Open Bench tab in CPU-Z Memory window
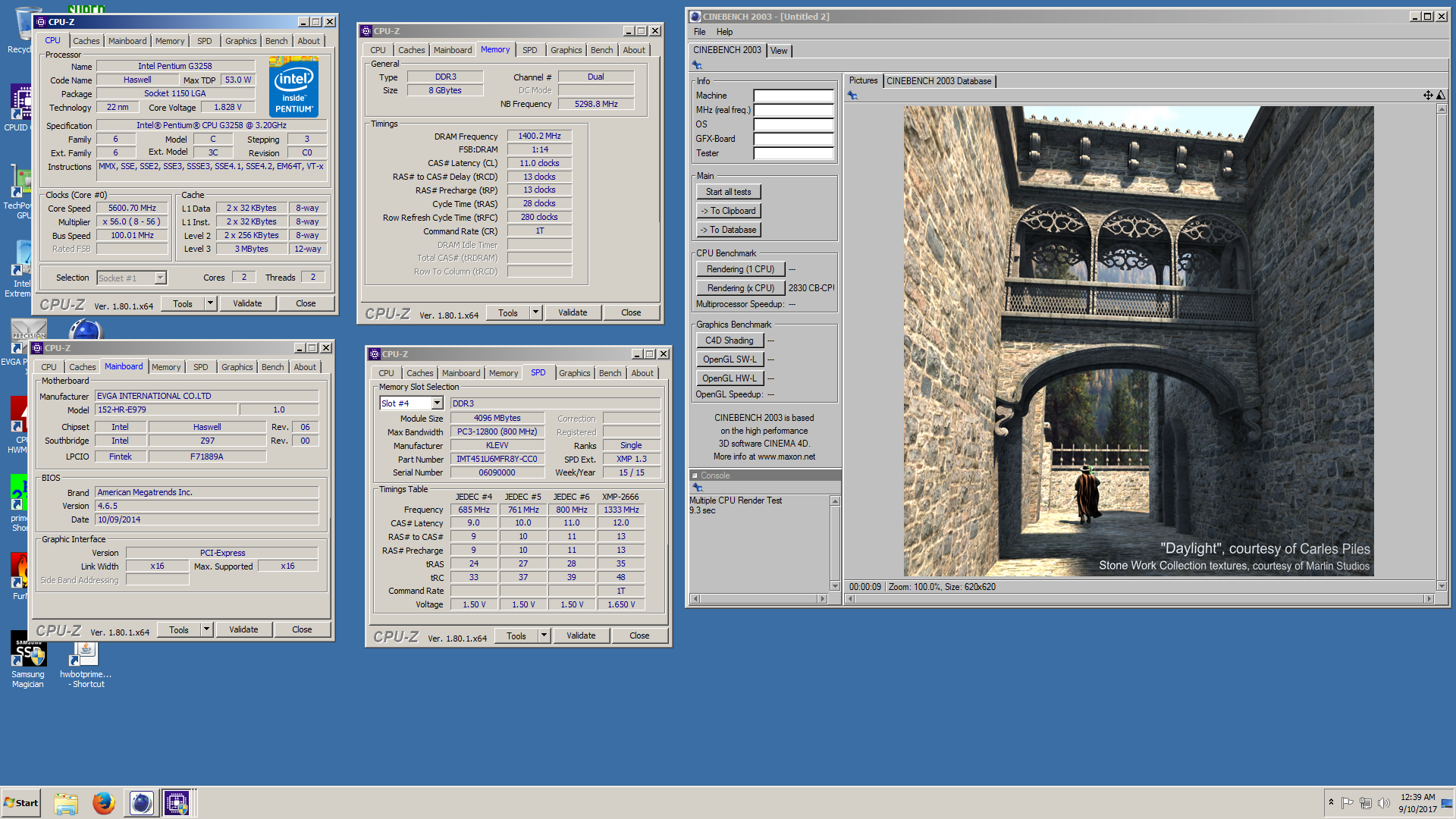Viewport: 1456px width, 819px height. 601,50
